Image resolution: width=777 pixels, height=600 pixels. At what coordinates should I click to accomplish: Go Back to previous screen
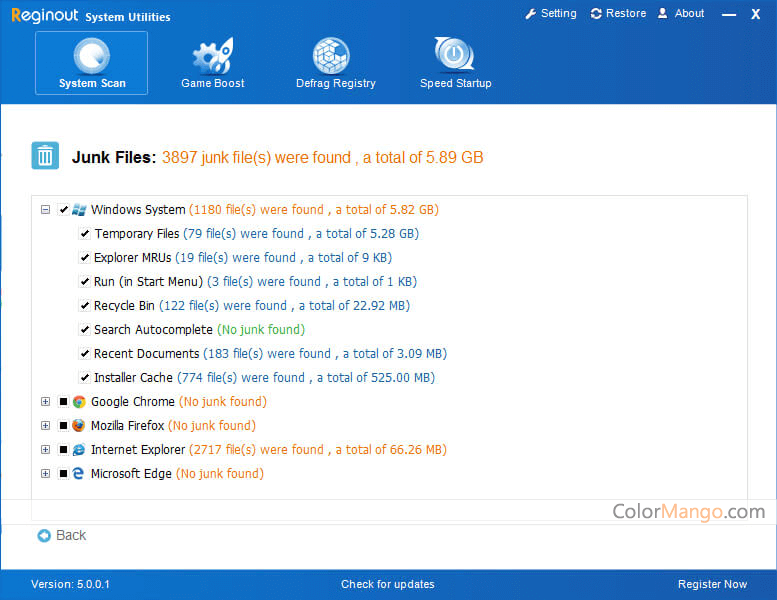point(71,536)
